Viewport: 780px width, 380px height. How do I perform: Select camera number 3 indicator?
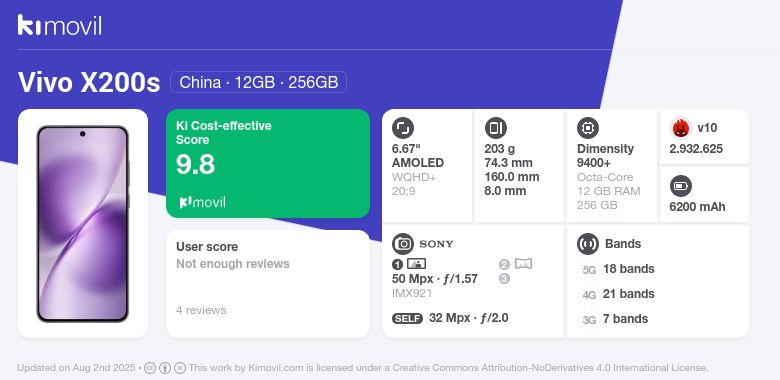point(504,279)
